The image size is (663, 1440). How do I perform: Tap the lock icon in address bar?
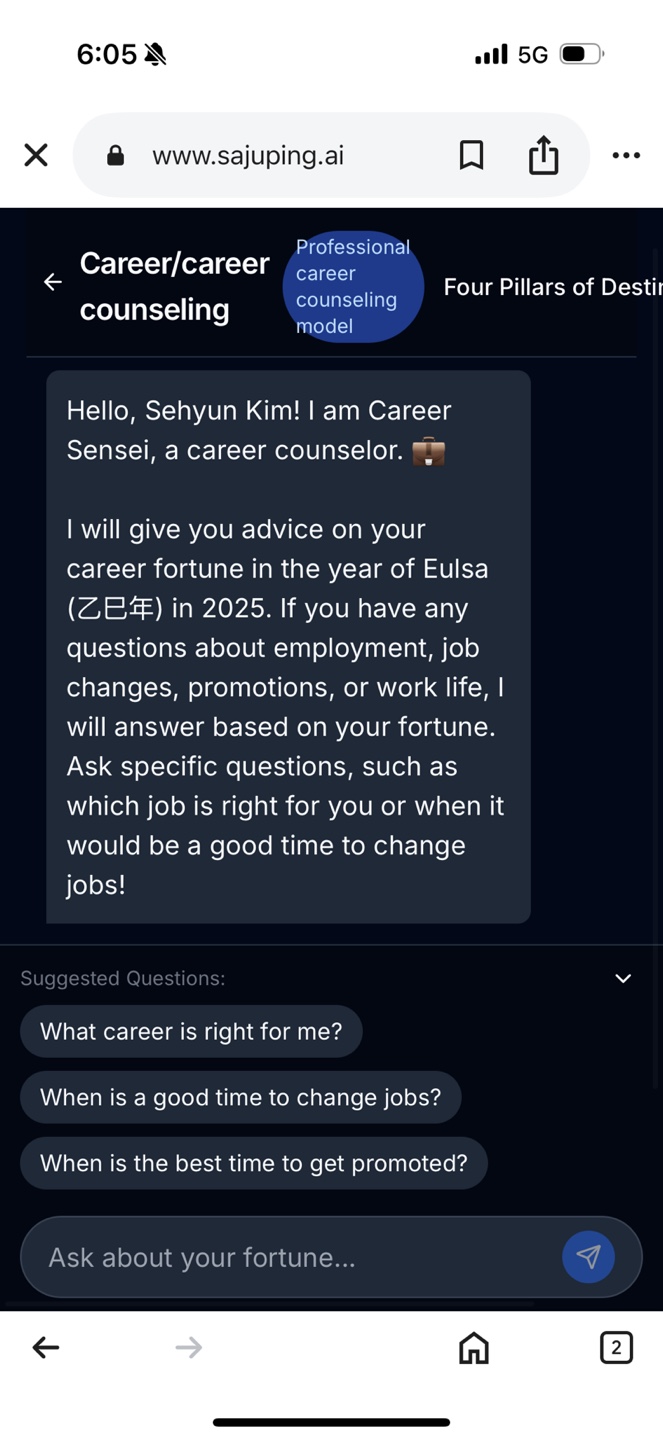tap(116, 156)
